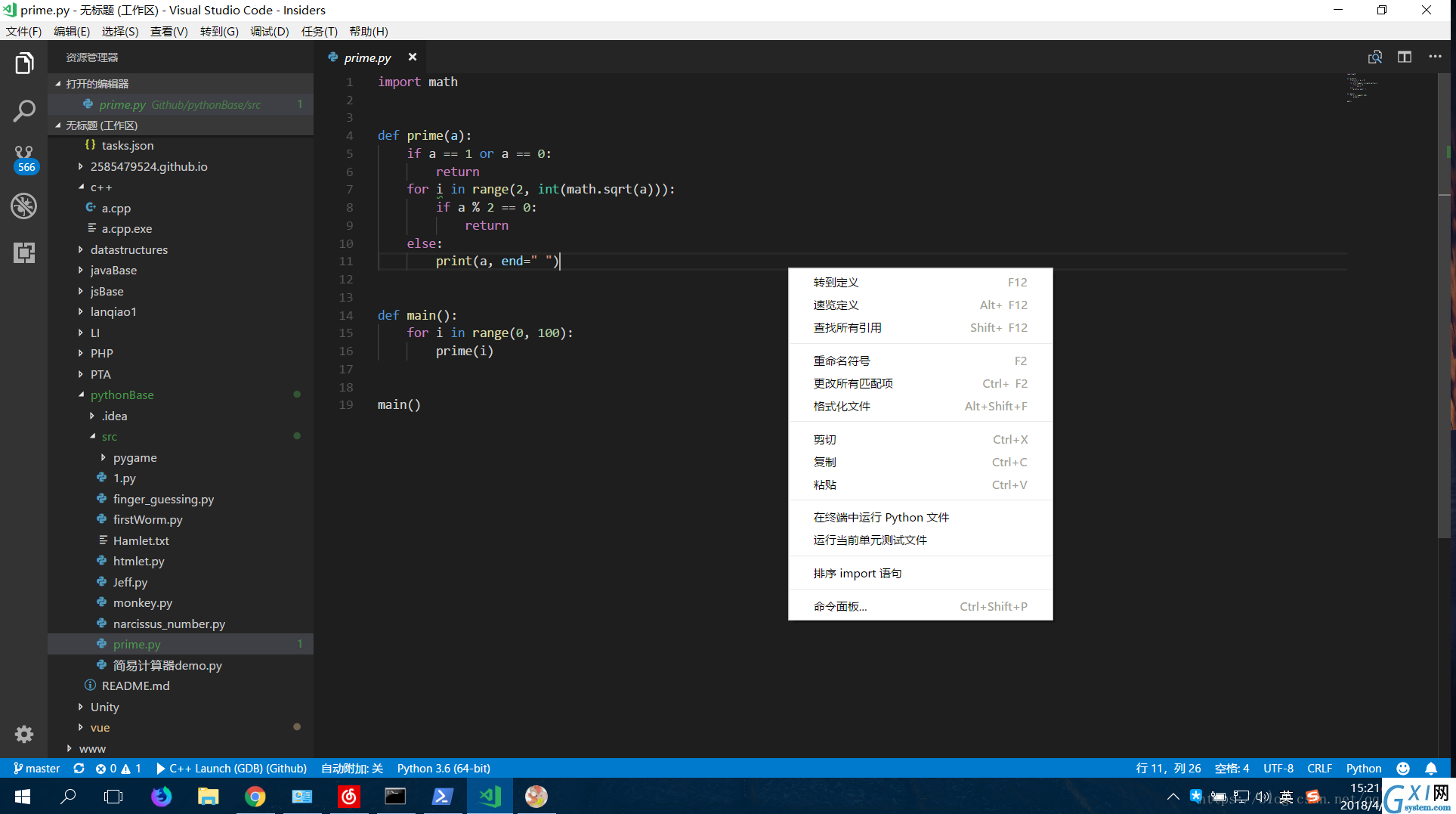This screenshot has width=1456, height=814.
Task: Click the master branch indicator
Action: point(37,768)
